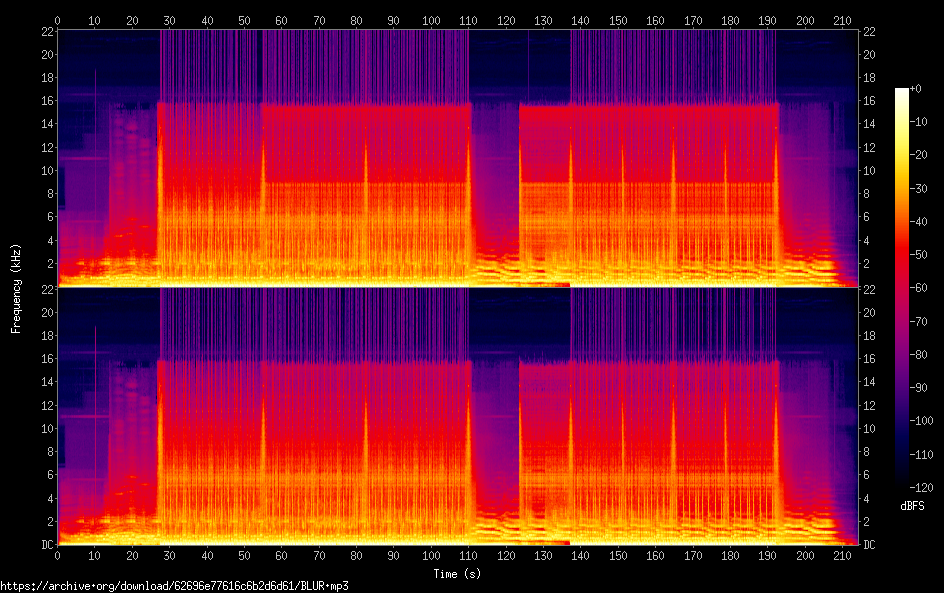The height and width of the screenshot is (593, 944).
Task: Click the "Time (s)" axis label
Action: click(x=457, y=573)
